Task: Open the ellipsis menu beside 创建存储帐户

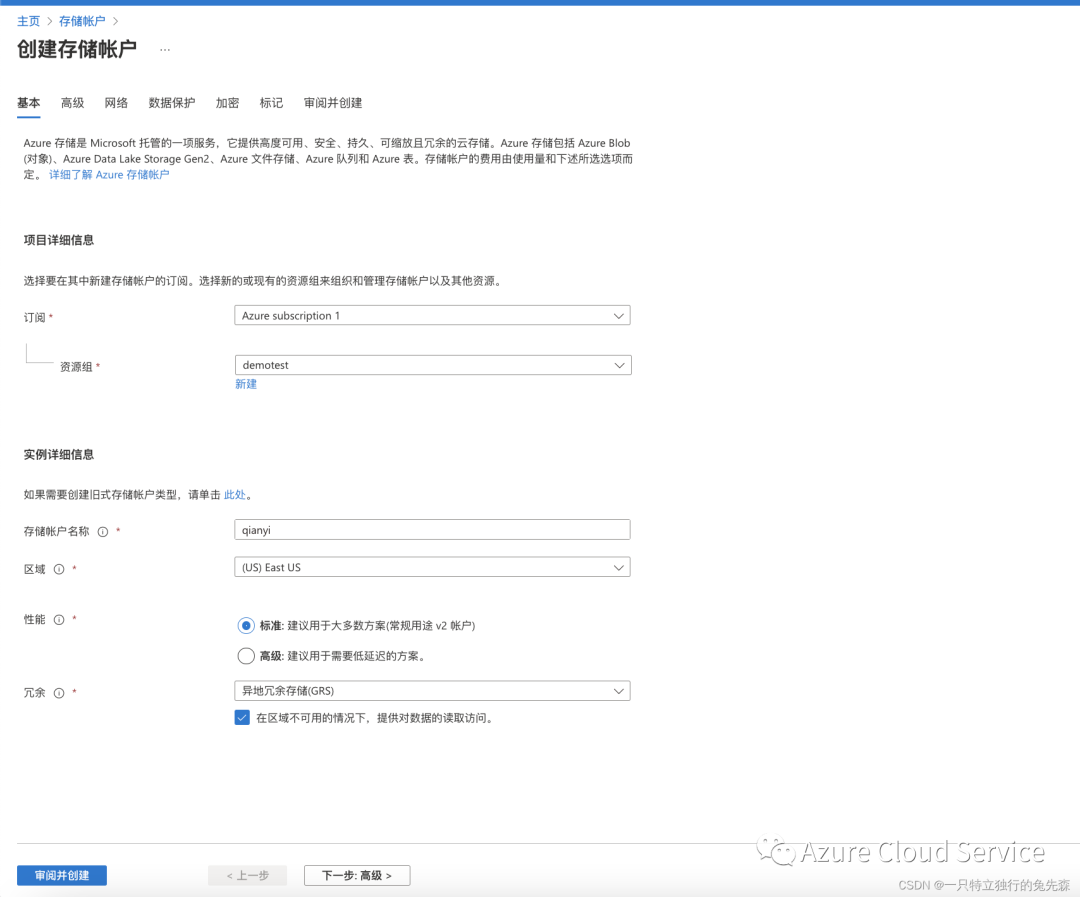Action: click(165, 50)
